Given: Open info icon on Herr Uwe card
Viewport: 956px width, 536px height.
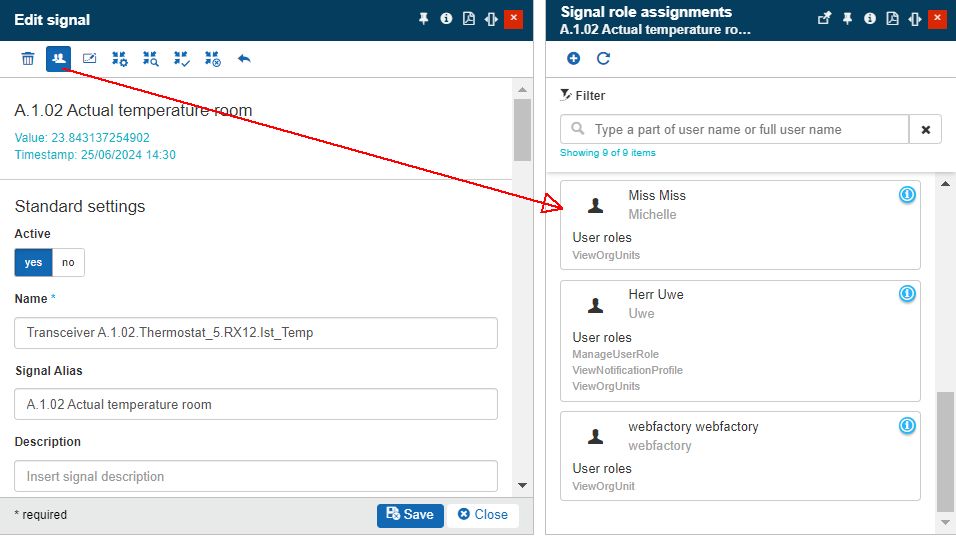Looking at the screenshot, I should 907,294.
